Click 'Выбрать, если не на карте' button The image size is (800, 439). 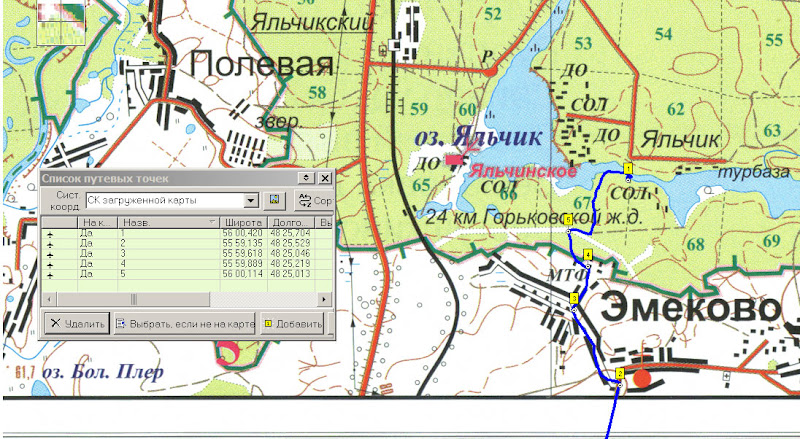tap(184, 324)
